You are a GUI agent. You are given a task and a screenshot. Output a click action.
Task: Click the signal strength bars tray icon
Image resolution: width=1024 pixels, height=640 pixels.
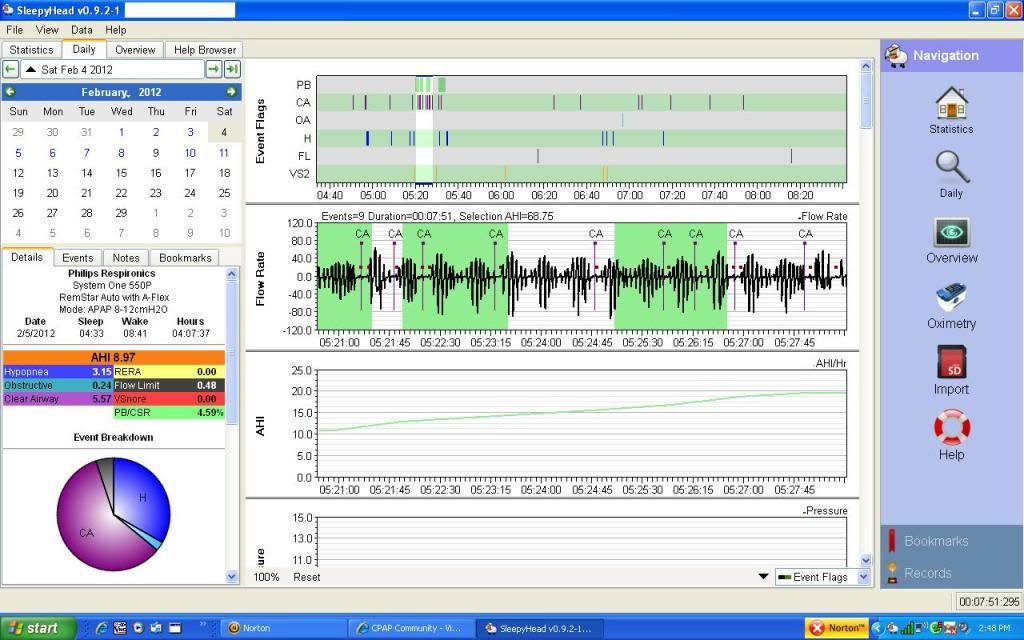click(x=907, y=628)
